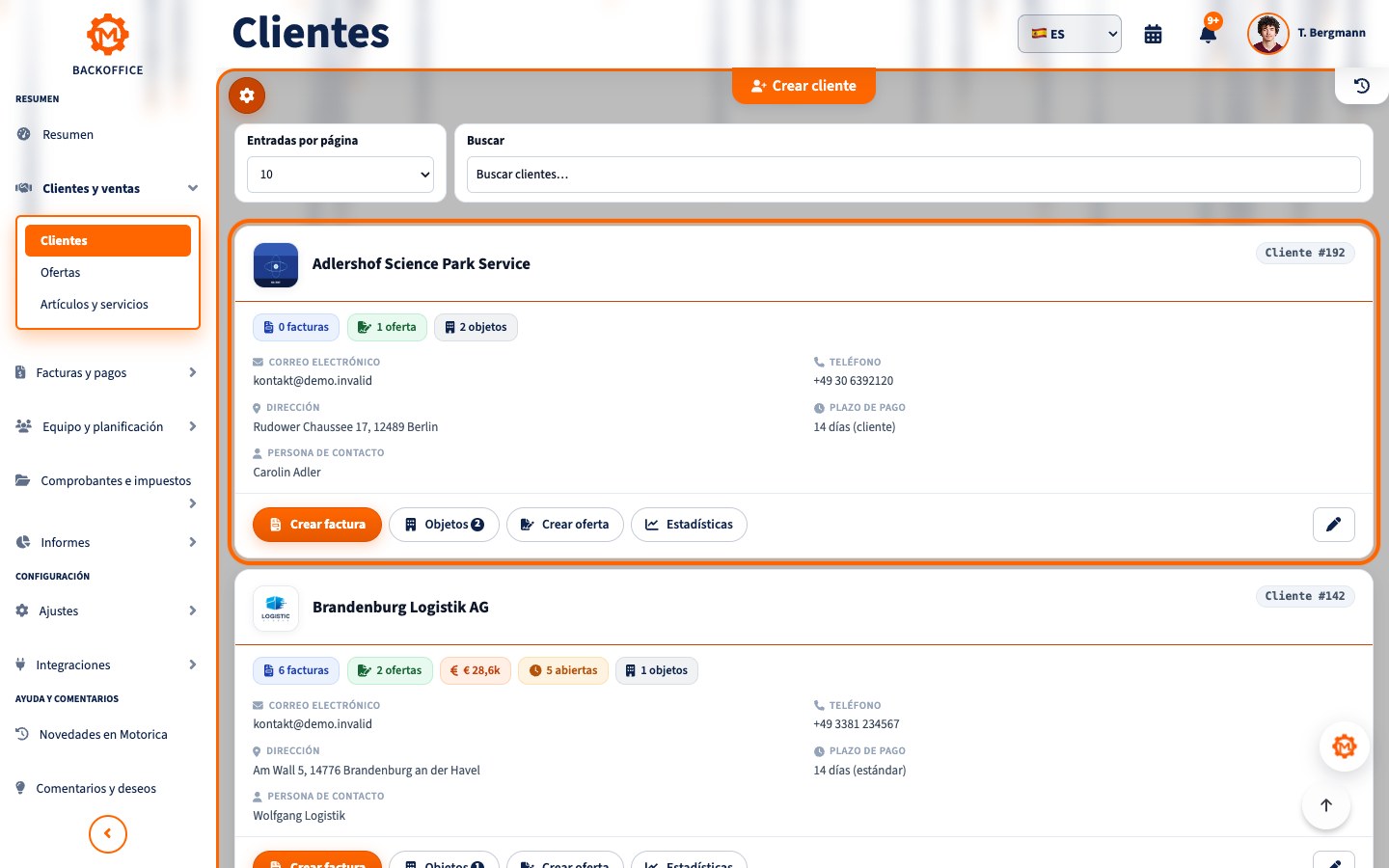Click the Crear cliente button
This screenshot has width=1389, height=868.
coord(803,86)
